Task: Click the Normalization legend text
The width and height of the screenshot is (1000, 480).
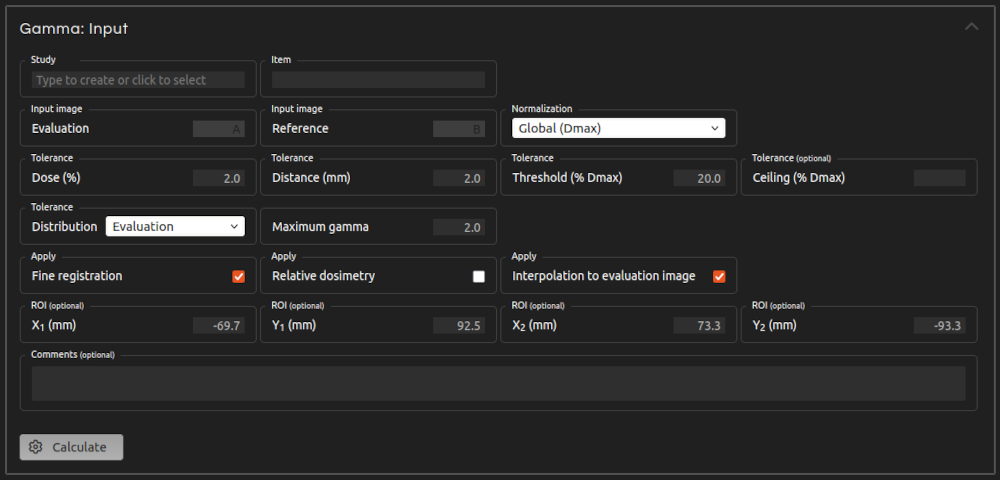Action: pos(542,108)
